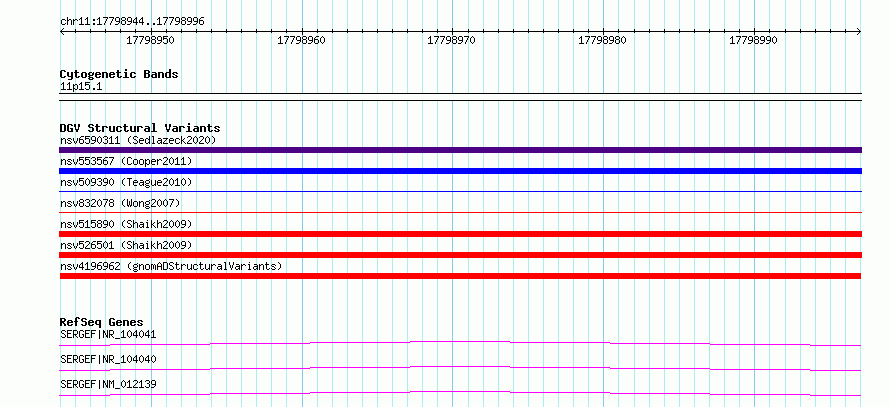Select the 11p15.1 band label
Image resolution: width=890 pixels, height=407 pixels.
coord(81,87)
